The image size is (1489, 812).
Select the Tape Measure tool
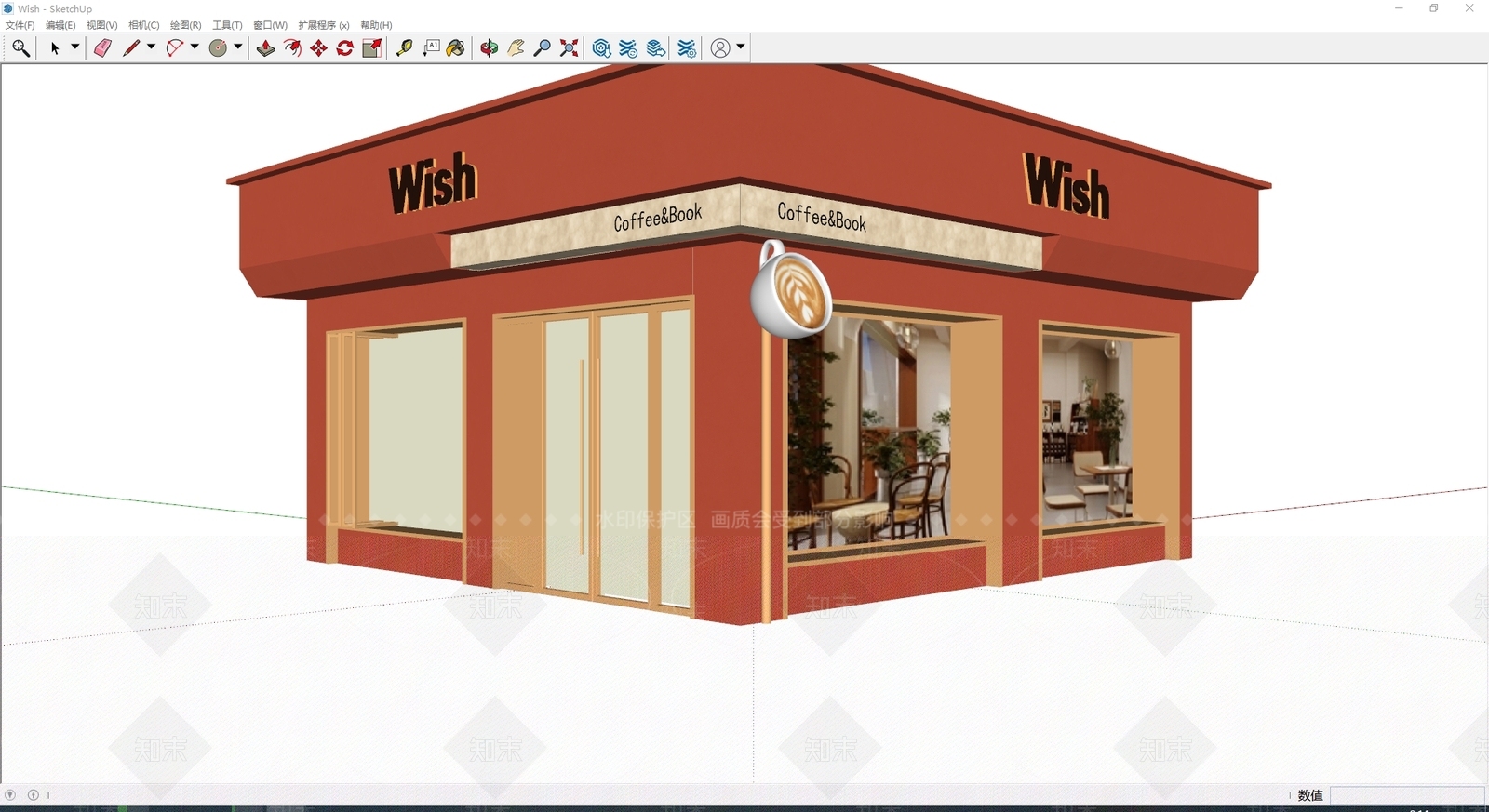pyautogui.click(x=405, y=48)
